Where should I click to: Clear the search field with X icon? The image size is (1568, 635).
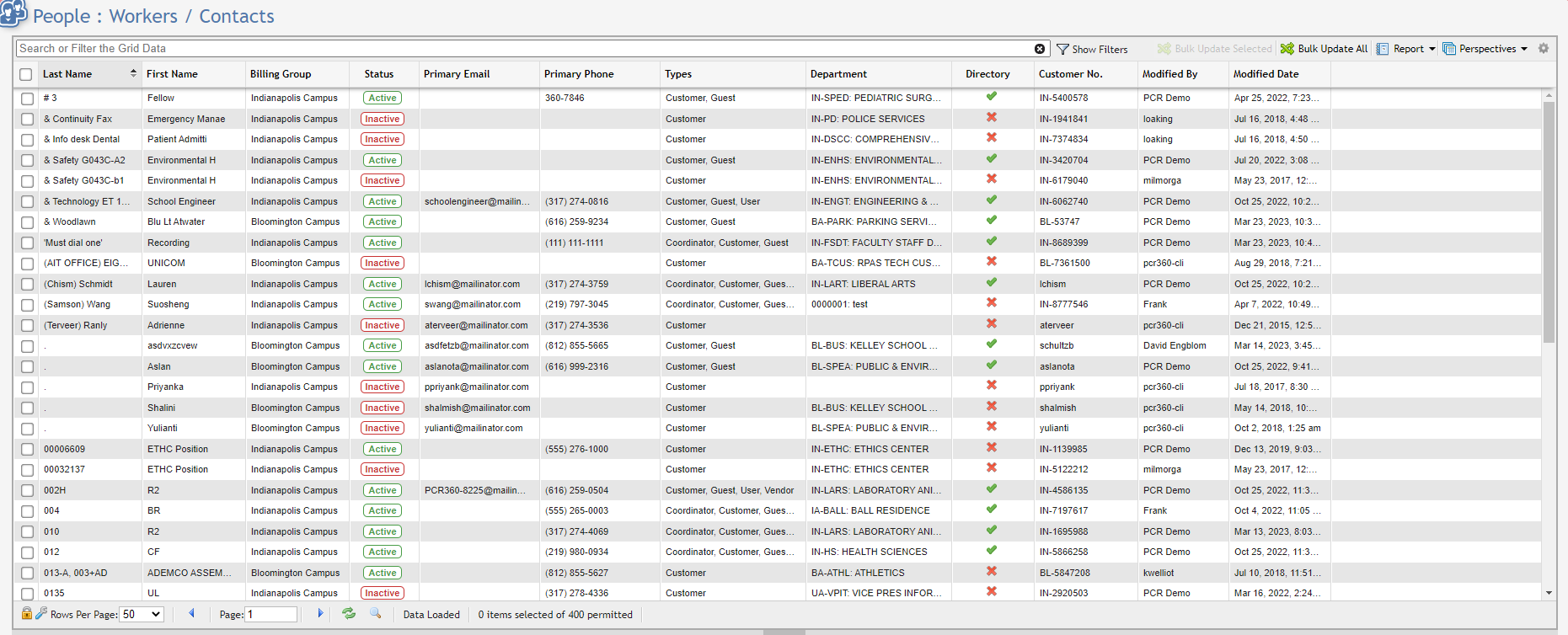[1040, 49]
